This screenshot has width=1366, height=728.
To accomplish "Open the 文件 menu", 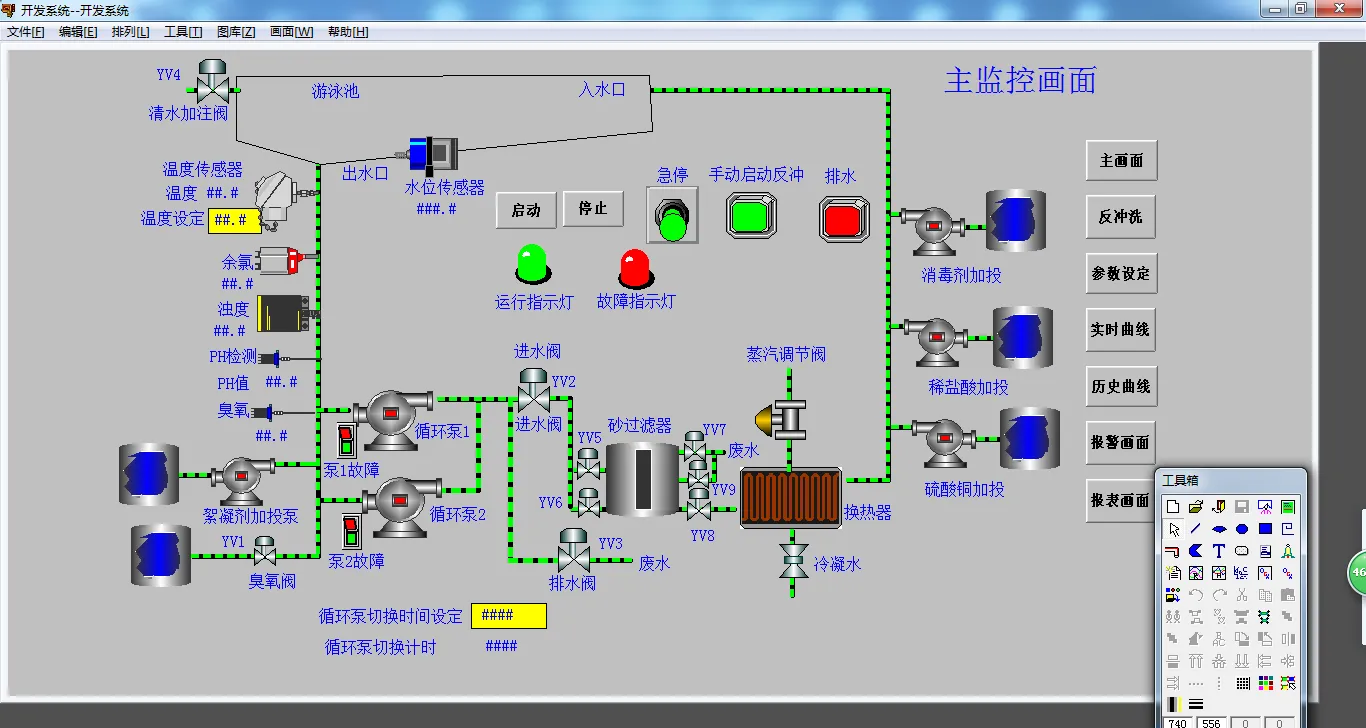I will tap(23, 31).
